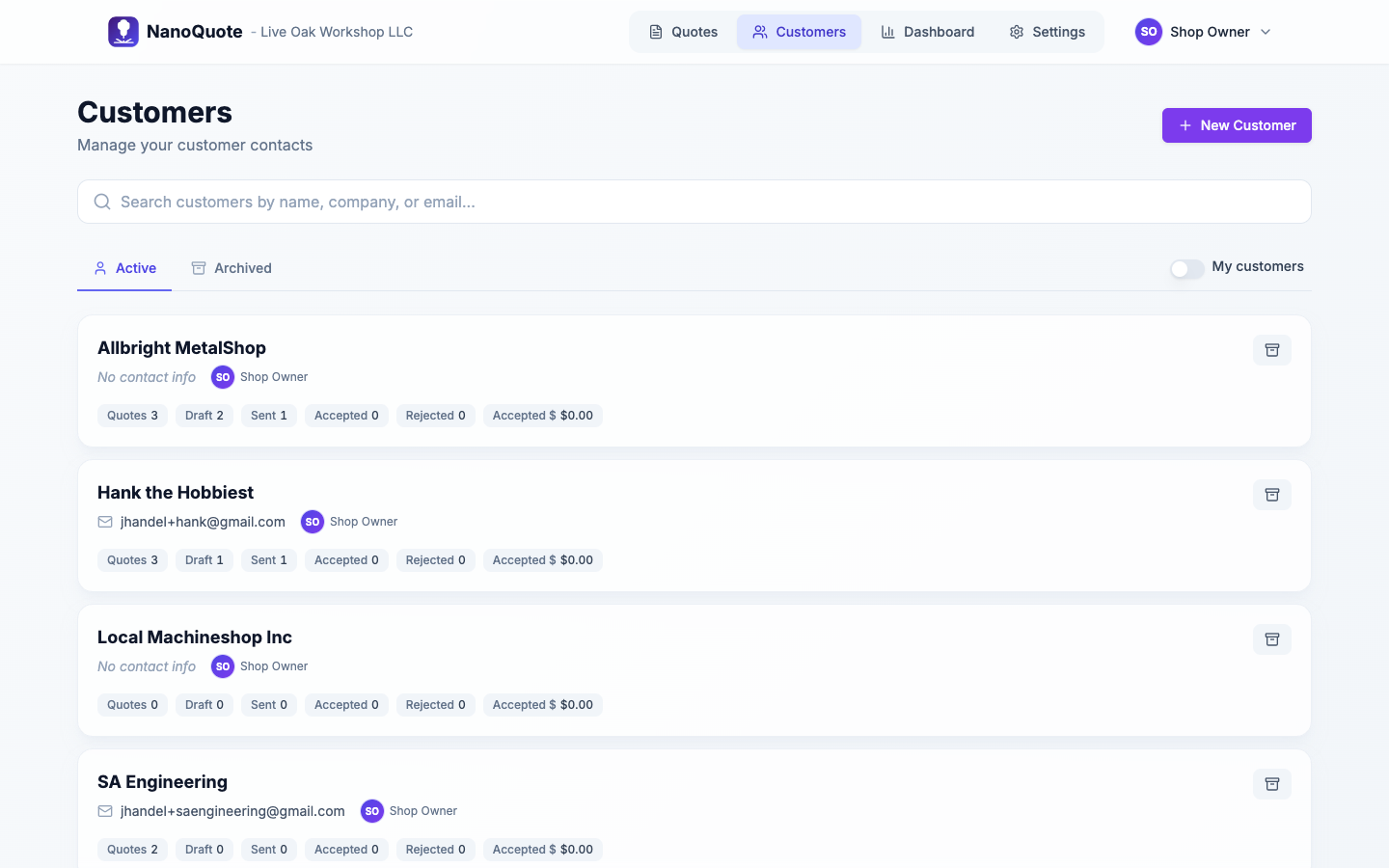The width and height of the screenshot is (1389, 868).
Task: Click the SO avatar badge on Hank the Hobbiest
Action: point(312,521)
